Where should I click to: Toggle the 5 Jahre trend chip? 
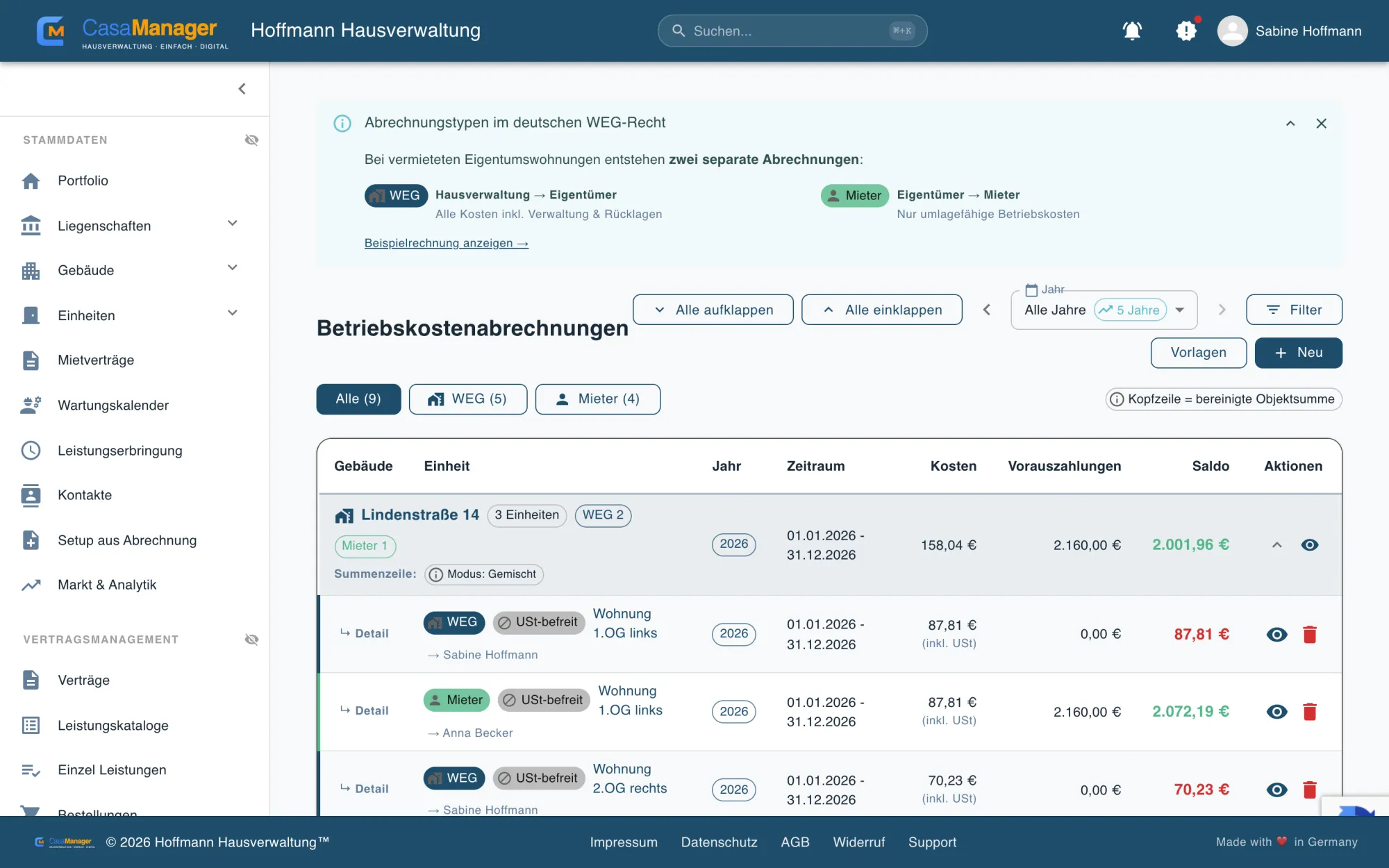(1130, 310)
